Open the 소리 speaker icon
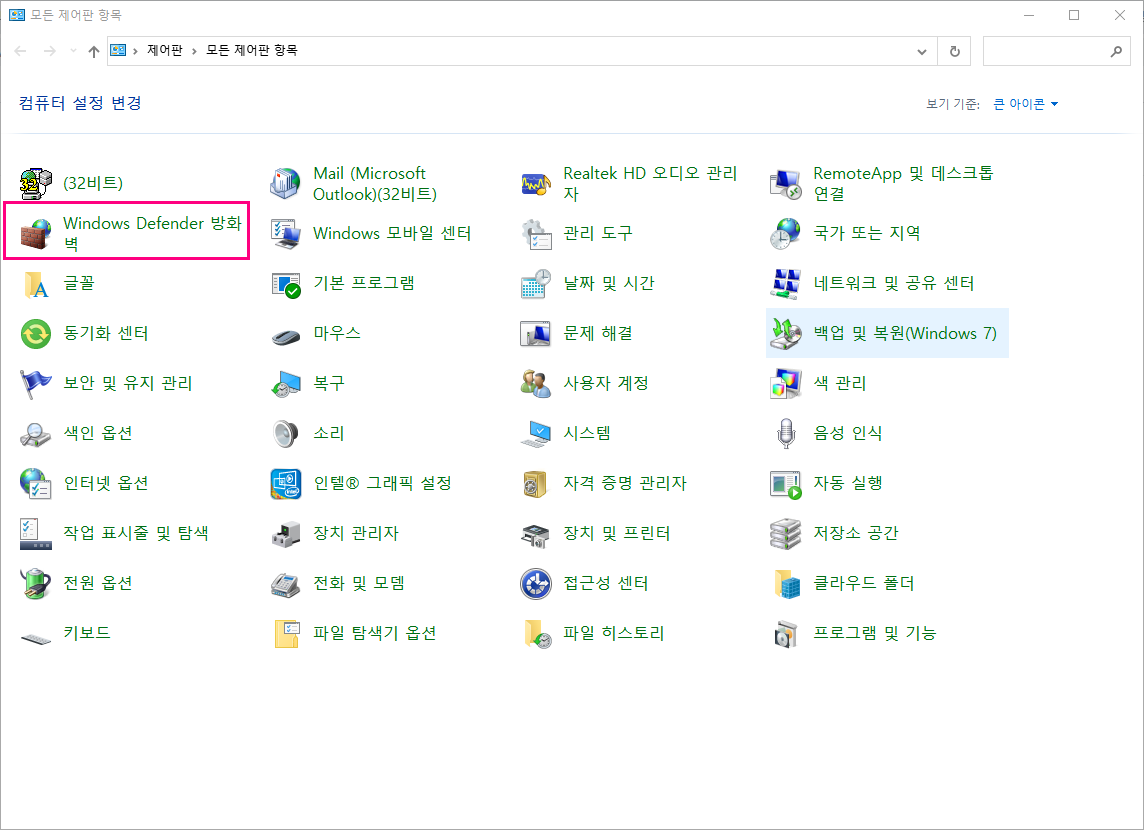 tap(285, 433)
